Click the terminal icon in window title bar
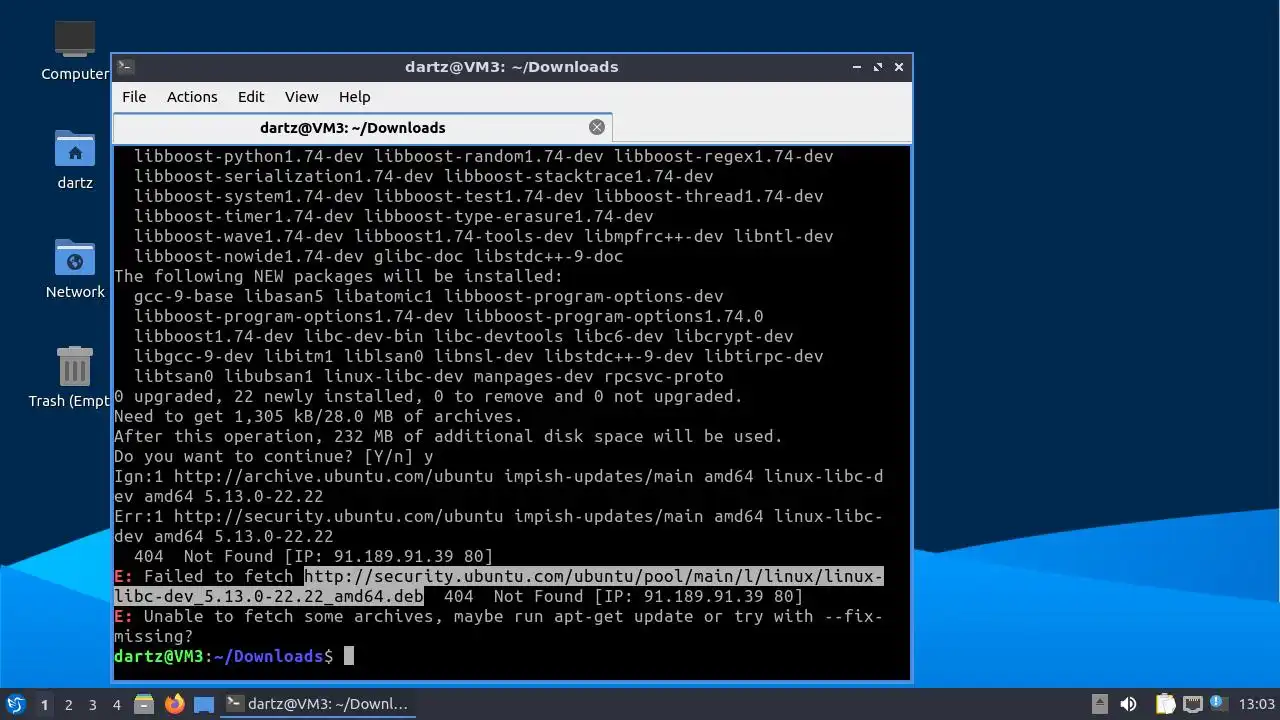 [x=125, y=67]
